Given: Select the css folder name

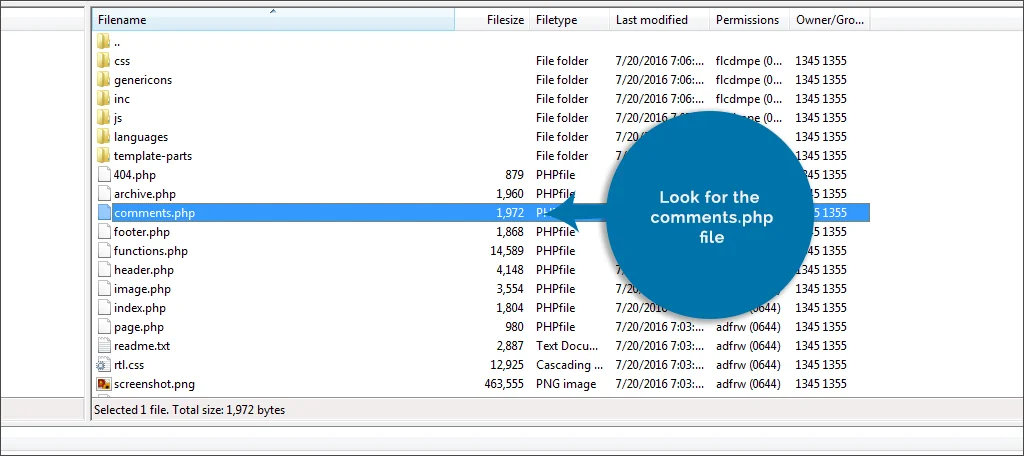Looking at the screenshot, I should pyautogui.click(x=121, y=61).
